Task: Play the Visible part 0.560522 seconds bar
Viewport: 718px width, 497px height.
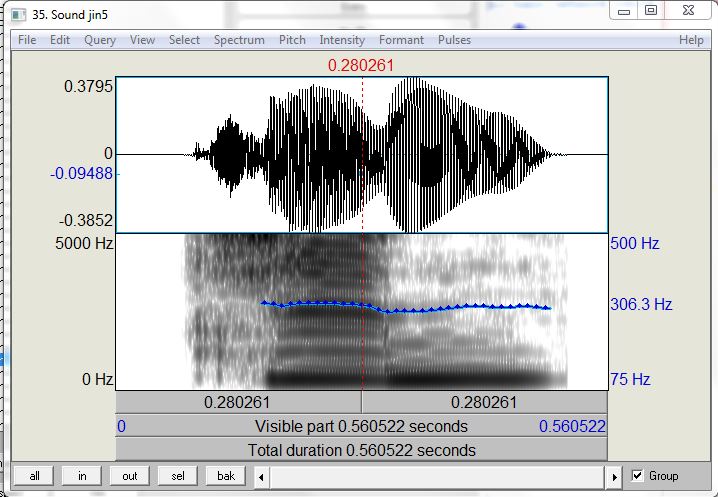Action: point(361,426)
